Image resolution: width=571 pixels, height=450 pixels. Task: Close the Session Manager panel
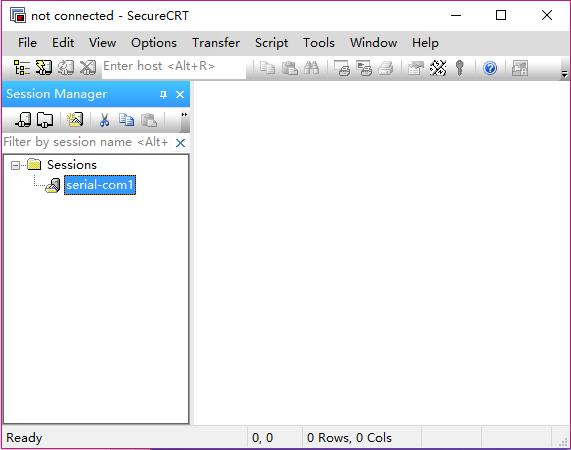(180, 95)
